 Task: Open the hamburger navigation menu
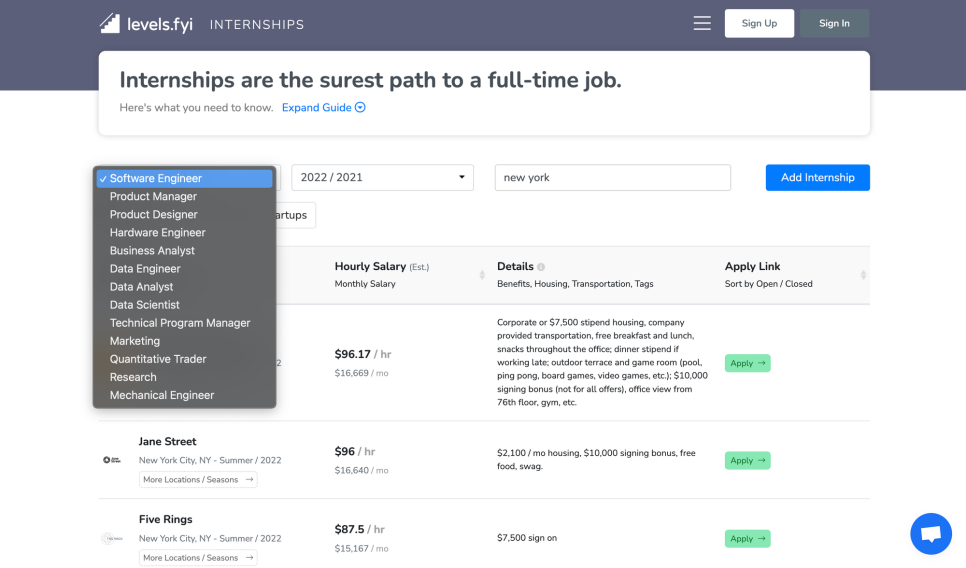point(702,23)
